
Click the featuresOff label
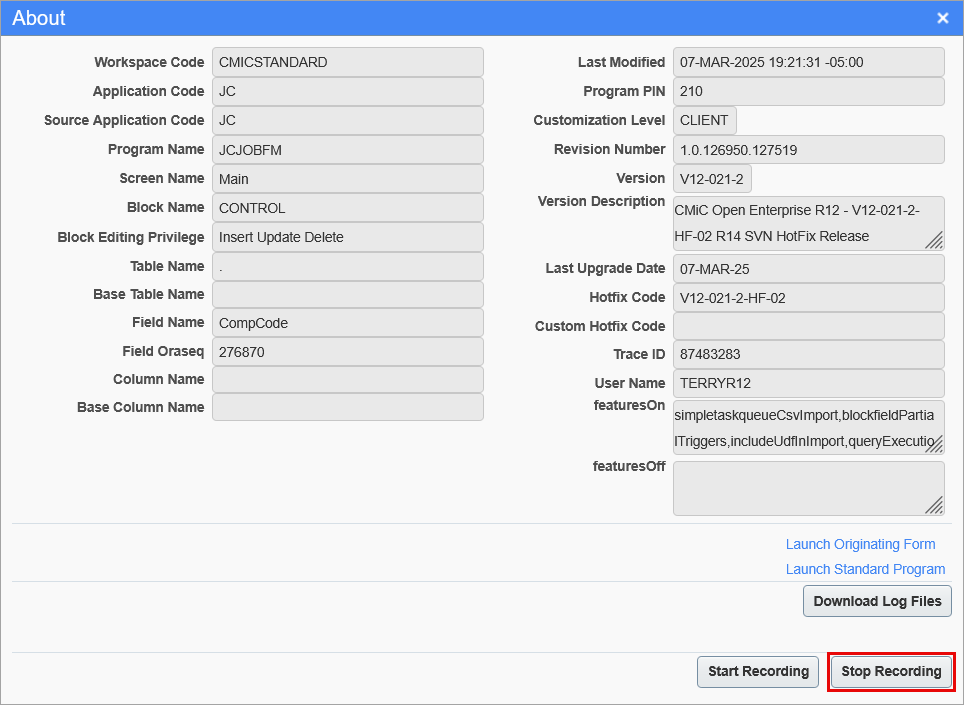click(x=629, y=467)
